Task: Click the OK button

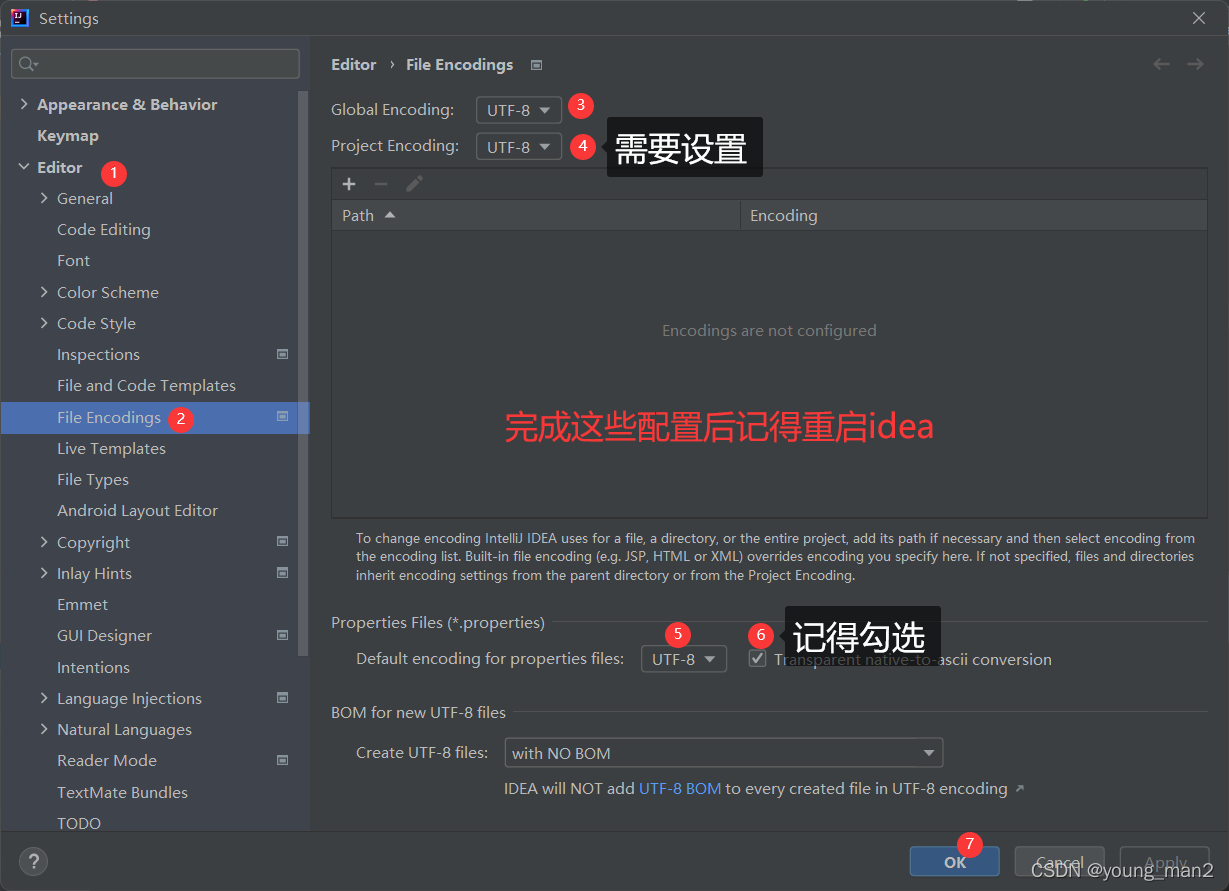Action: 955,861
